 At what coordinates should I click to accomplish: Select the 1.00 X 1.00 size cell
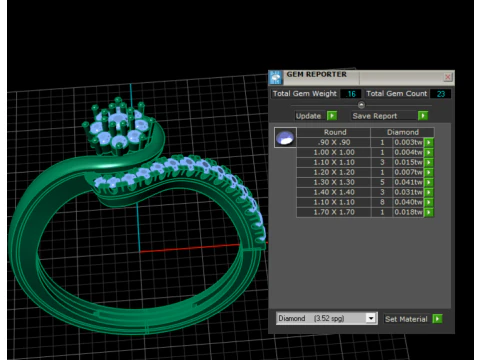[x=334, y=152]
